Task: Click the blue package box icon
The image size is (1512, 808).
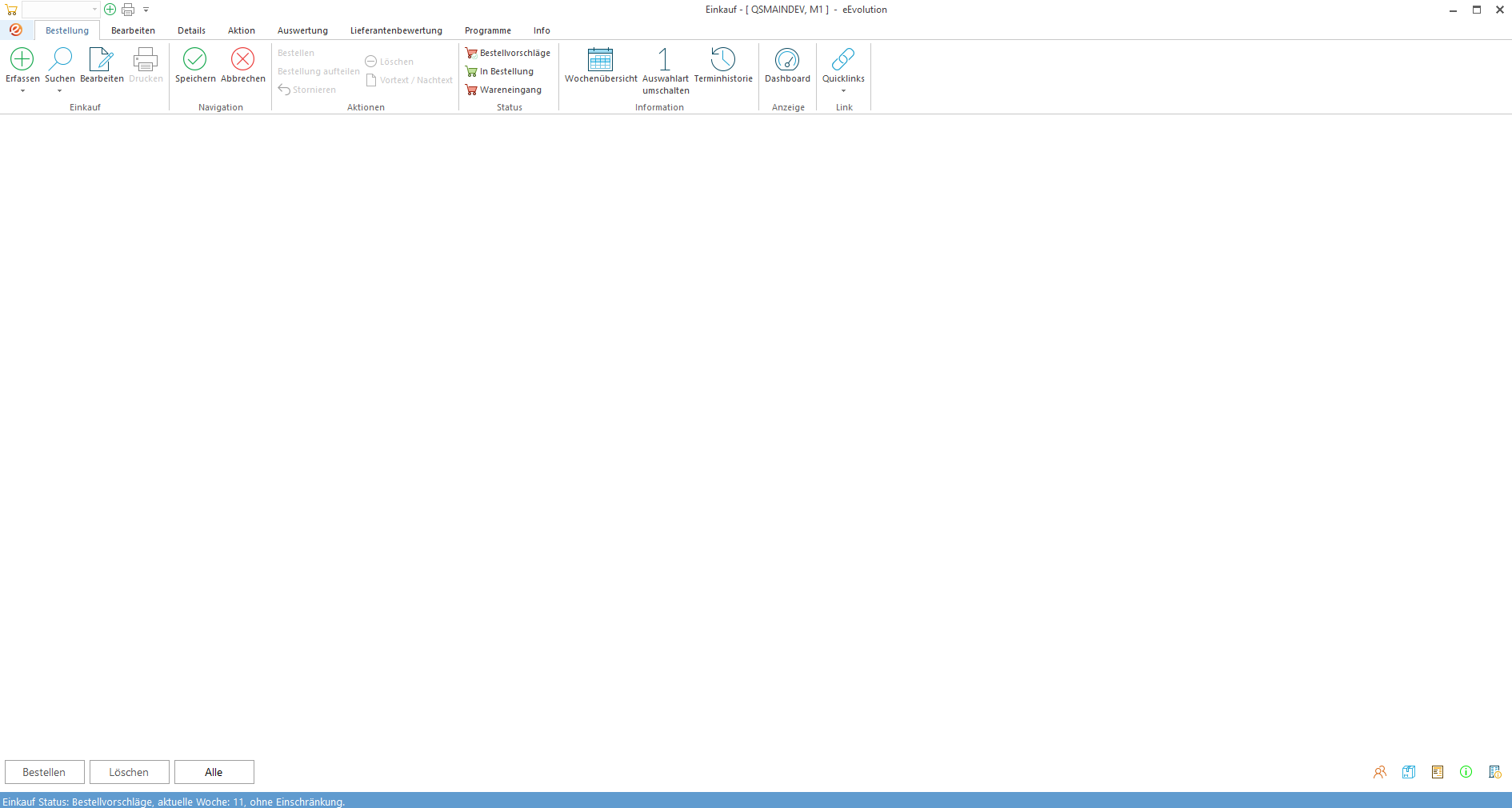Action: pyautogui.click(x=1409, y=772)
